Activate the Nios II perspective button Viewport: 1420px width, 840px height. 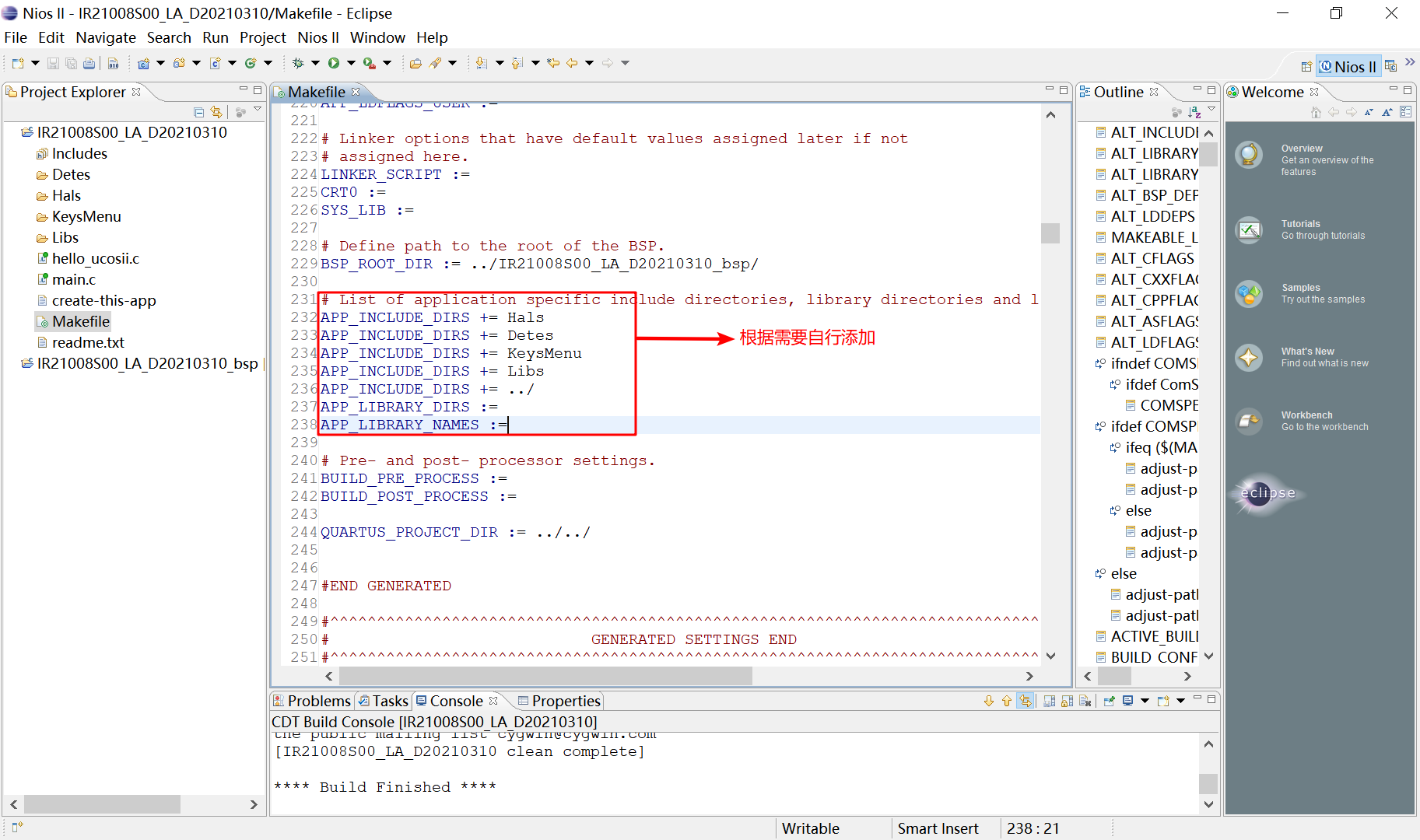tap(1348, 67)
